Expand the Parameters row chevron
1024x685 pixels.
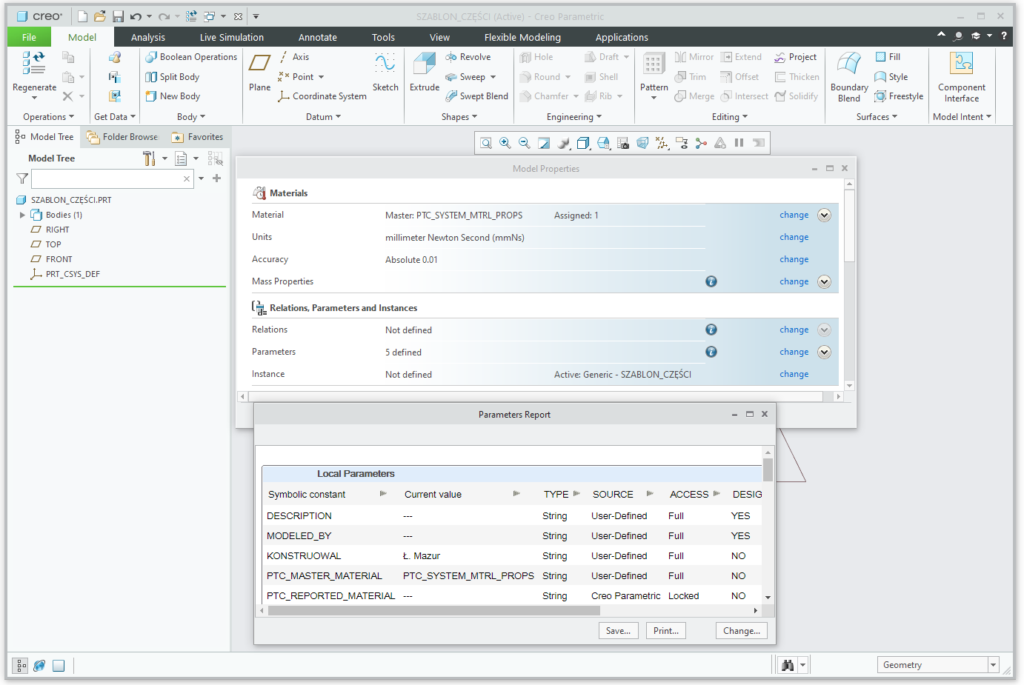click(824, 352)
